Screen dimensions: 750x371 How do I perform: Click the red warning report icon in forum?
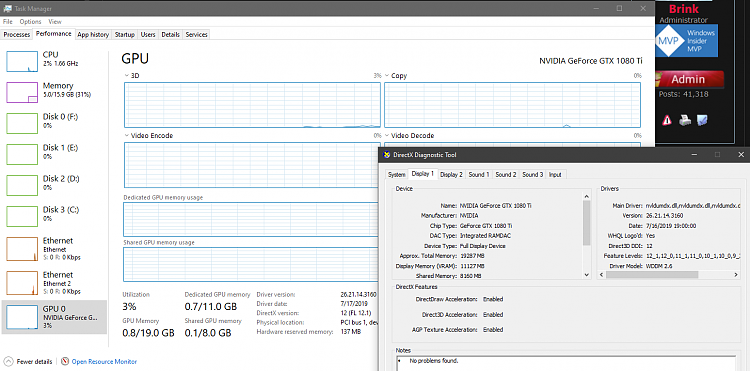(667, 120)
